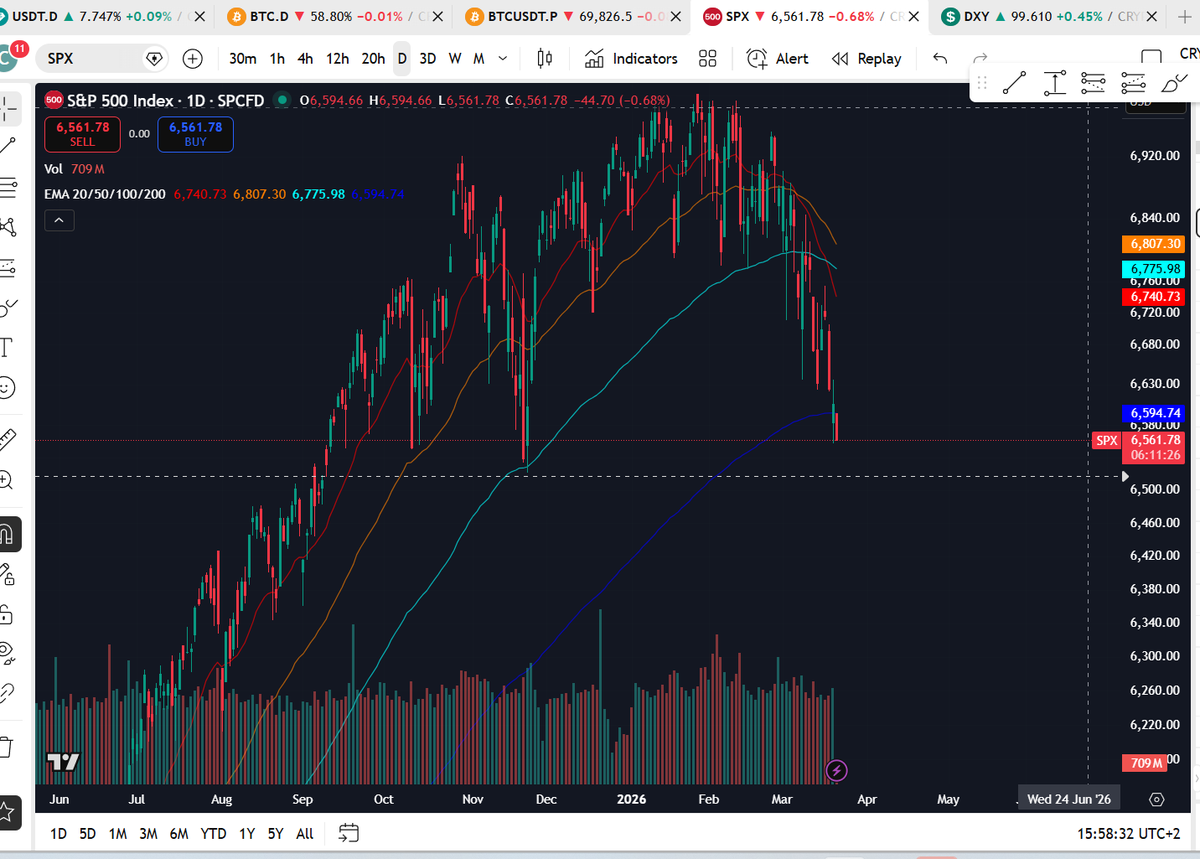Switch to the 3D timeframe
The height and width of the screenshot is (859, 1200).
(427, 59)
